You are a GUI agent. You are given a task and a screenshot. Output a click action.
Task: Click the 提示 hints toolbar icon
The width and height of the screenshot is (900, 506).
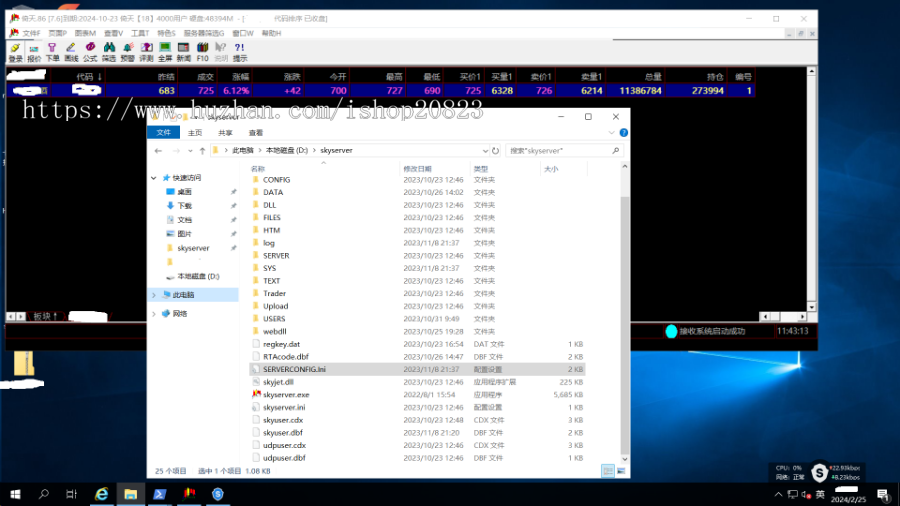(x=240, y=52)
